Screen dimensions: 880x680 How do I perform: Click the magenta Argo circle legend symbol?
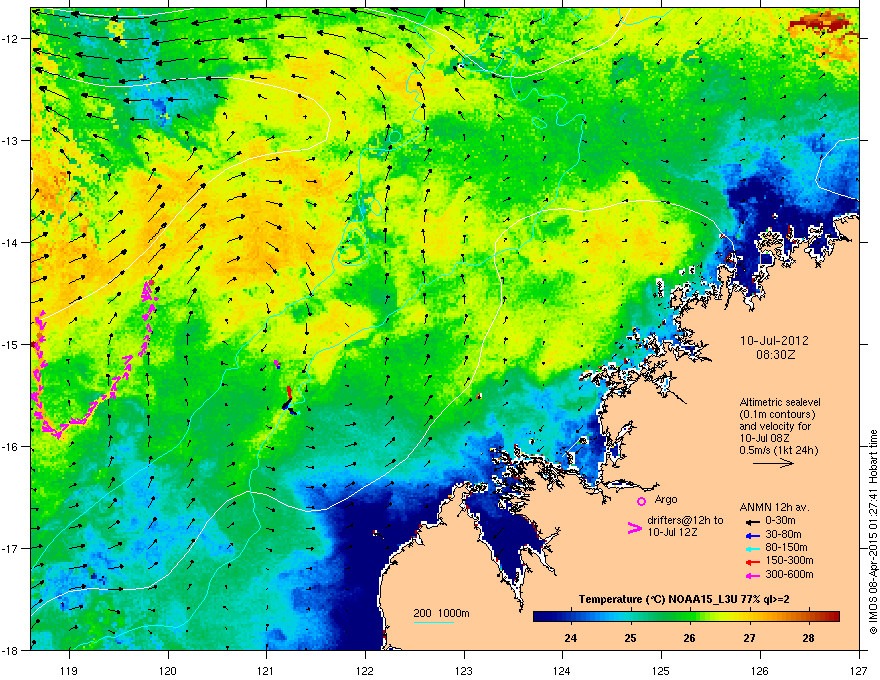click(641, 501)
